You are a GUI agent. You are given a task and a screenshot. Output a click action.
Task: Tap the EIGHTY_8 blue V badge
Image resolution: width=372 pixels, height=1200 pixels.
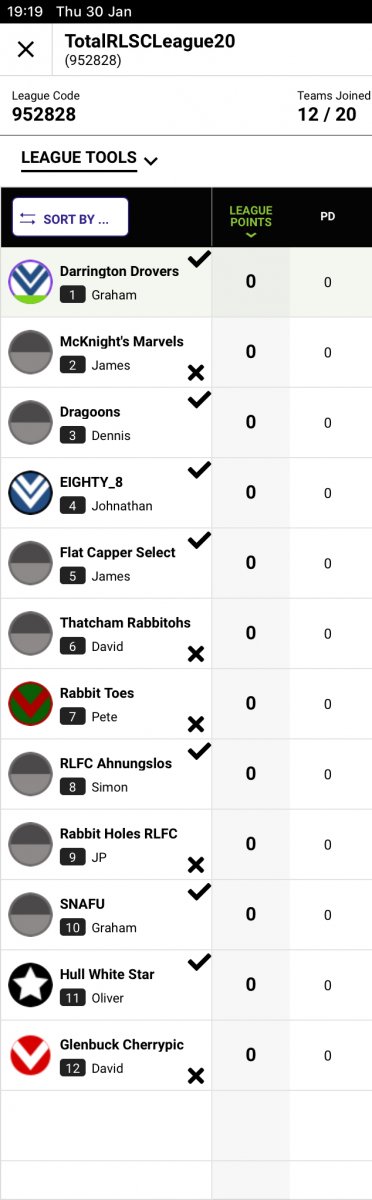tap(30, 493)
